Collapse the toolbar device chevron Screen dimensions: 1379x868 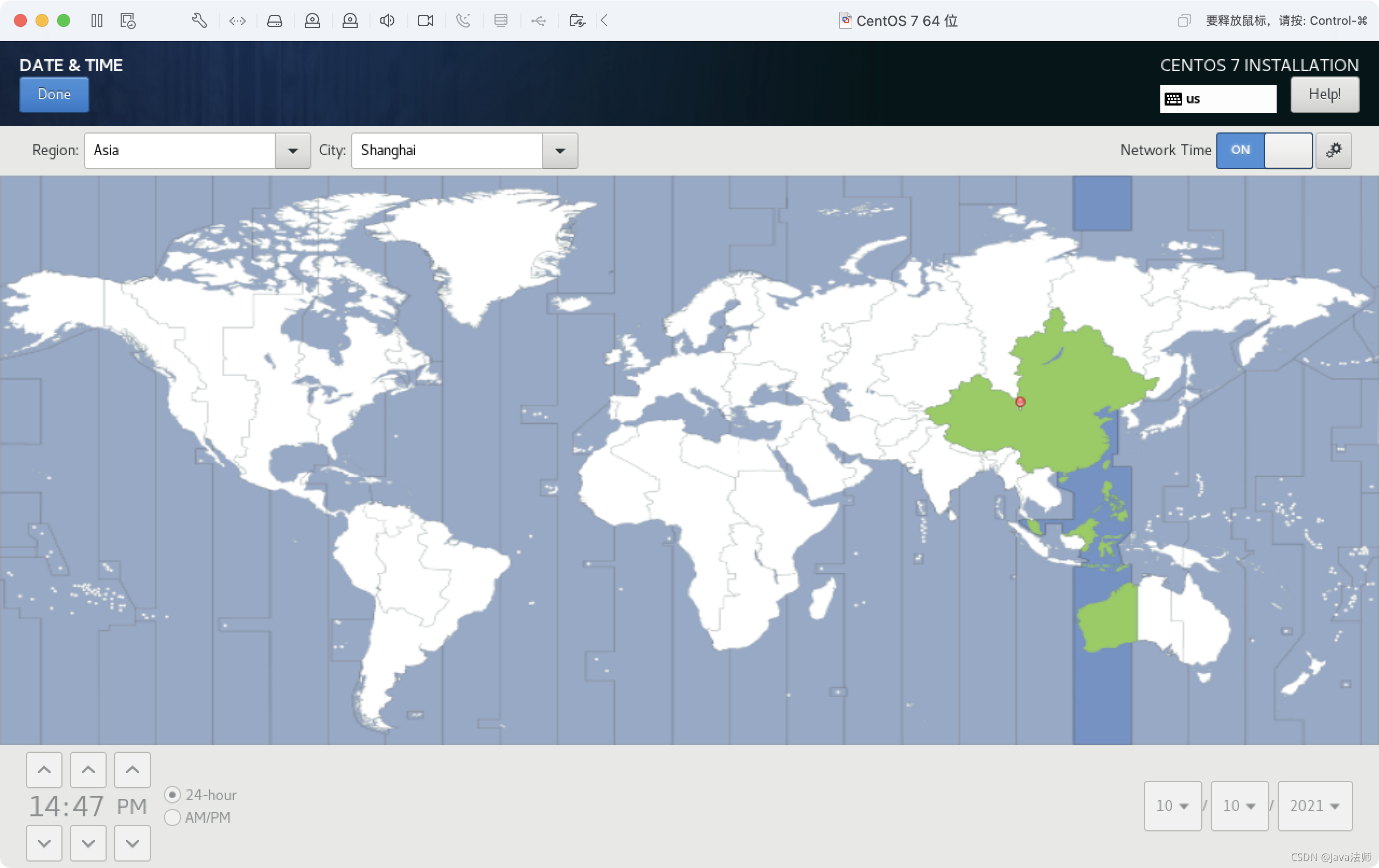pos(604,21)
